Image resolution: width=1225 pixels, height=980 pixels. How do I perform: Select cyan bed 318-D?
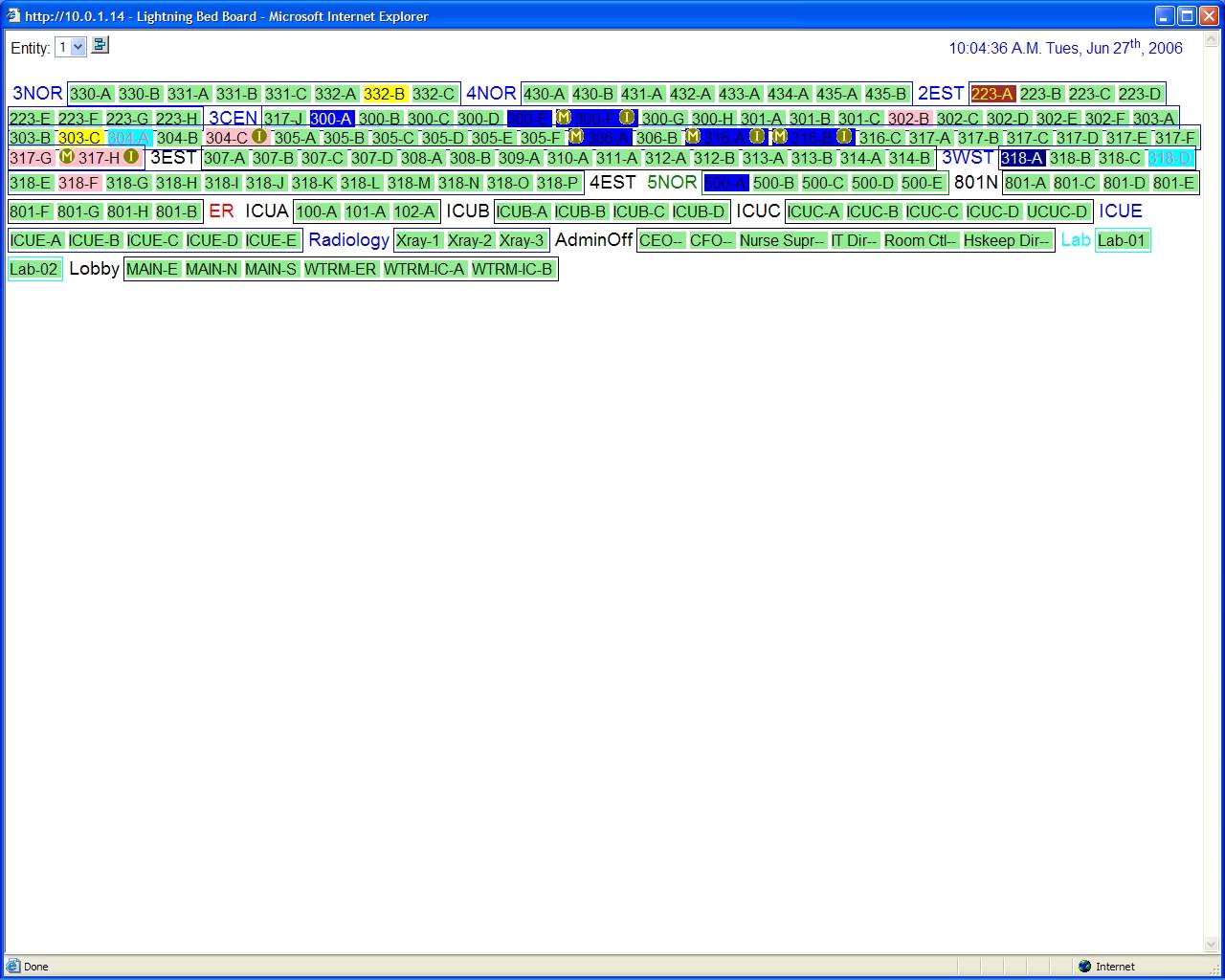[1169, 158]
